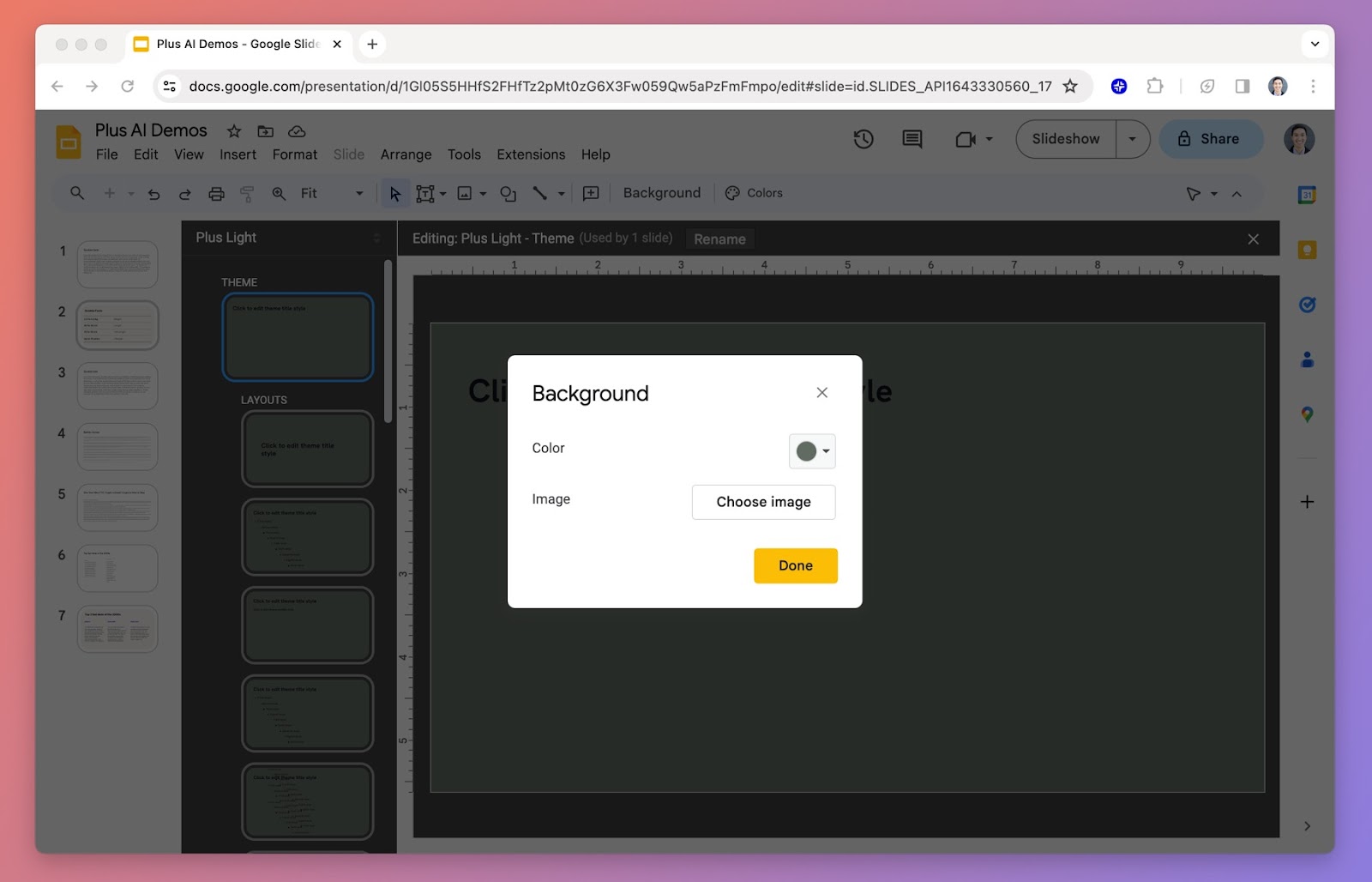
Task: Open the Extensions menu
Action: pos(530,154)
